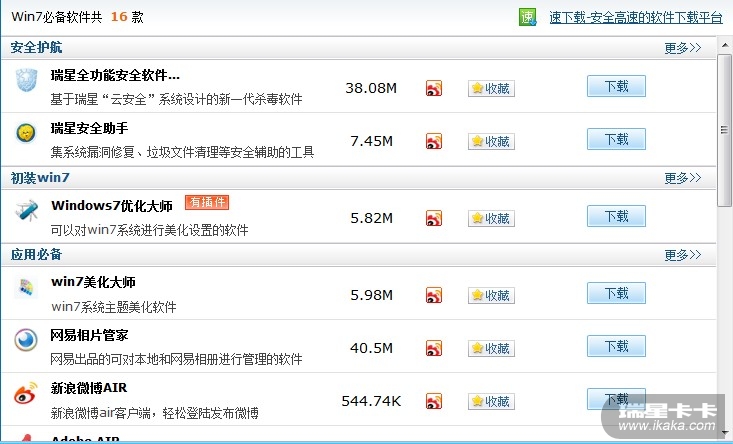Download 瑞星安全助手
The height and width of the screenshot is (444, 733).
click(616, 139)
